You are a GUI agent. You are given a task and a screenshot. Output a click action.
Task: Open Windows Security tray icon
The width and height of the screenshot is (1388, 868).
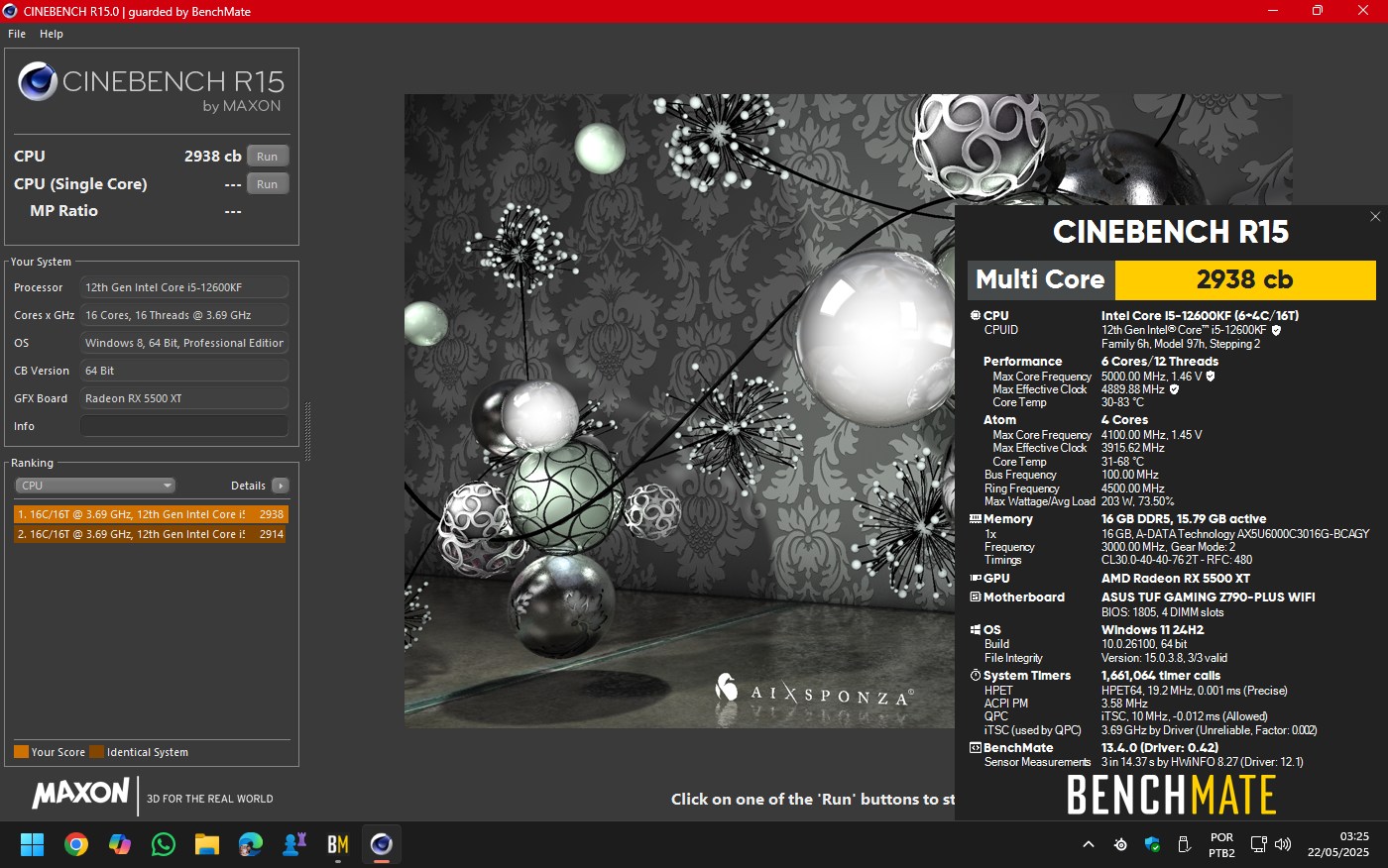click(x=1152, y=844)
